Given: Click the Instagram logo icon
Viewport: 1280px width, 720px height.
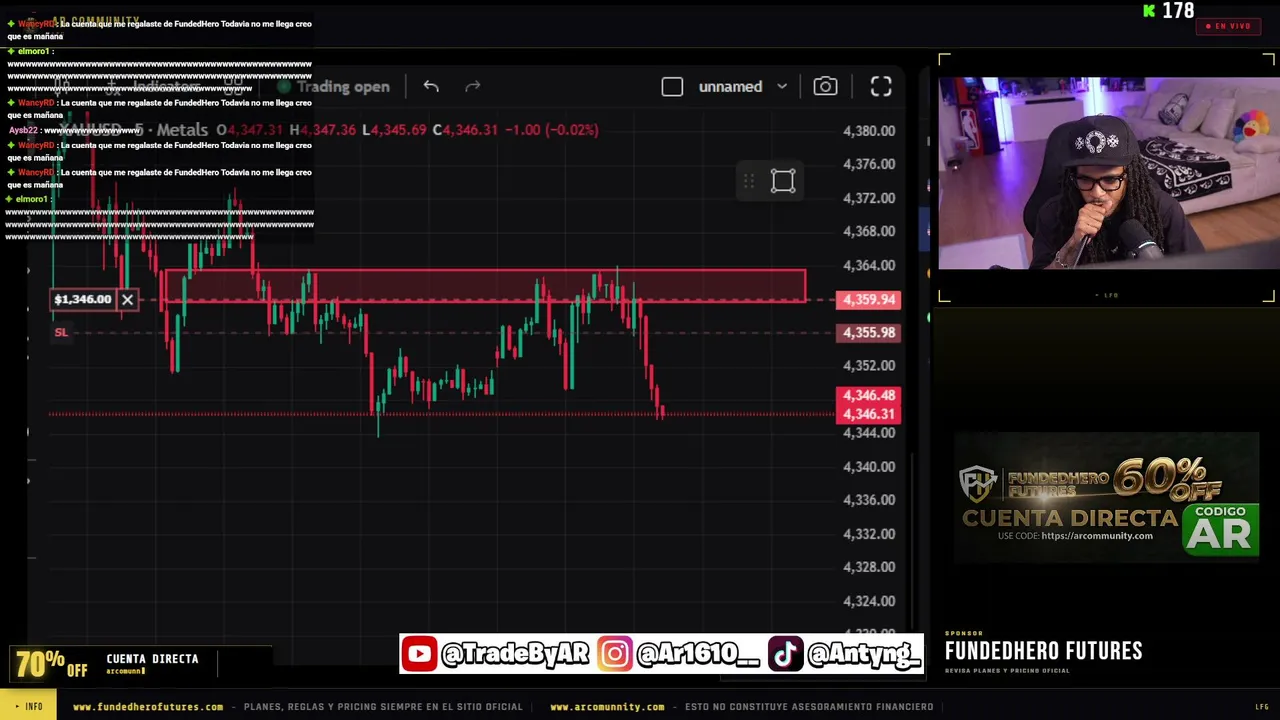Looking at the screenshot, I should [616, 654].
